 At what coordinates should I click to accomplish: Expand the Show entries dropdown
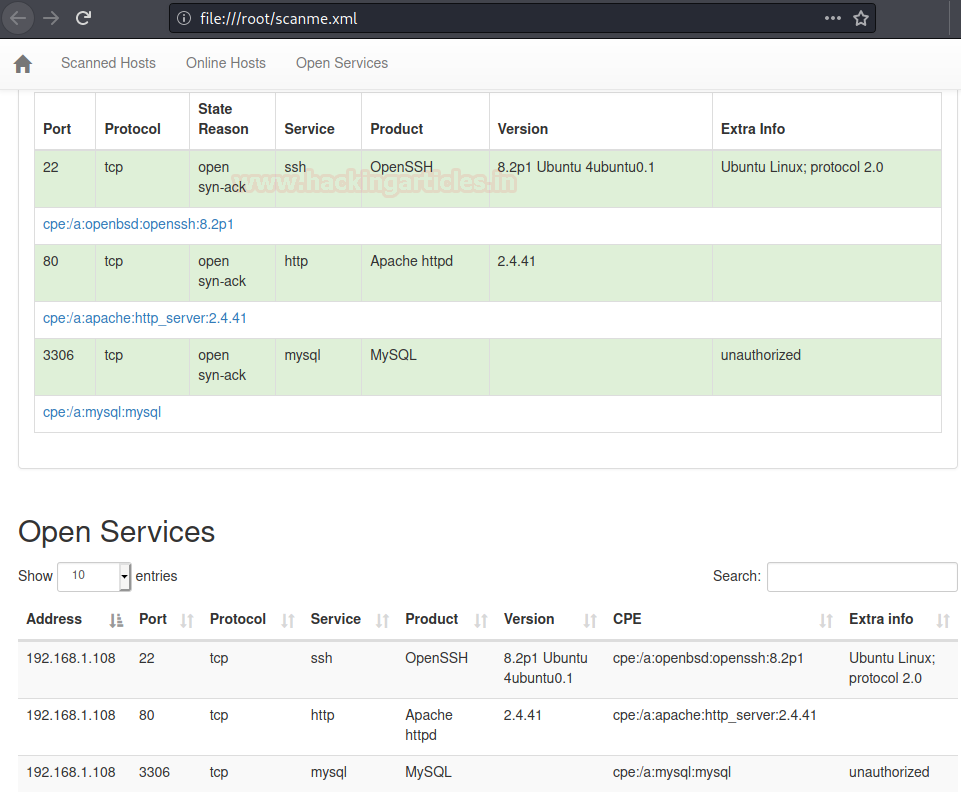click(94, 577)
